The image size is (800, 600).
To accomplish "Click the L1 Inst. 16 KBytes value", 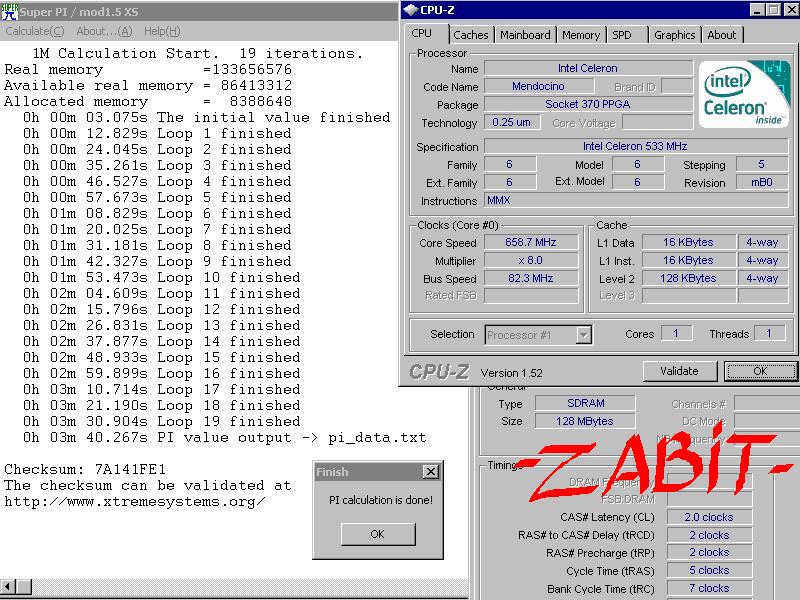I will tap(688, 260).
